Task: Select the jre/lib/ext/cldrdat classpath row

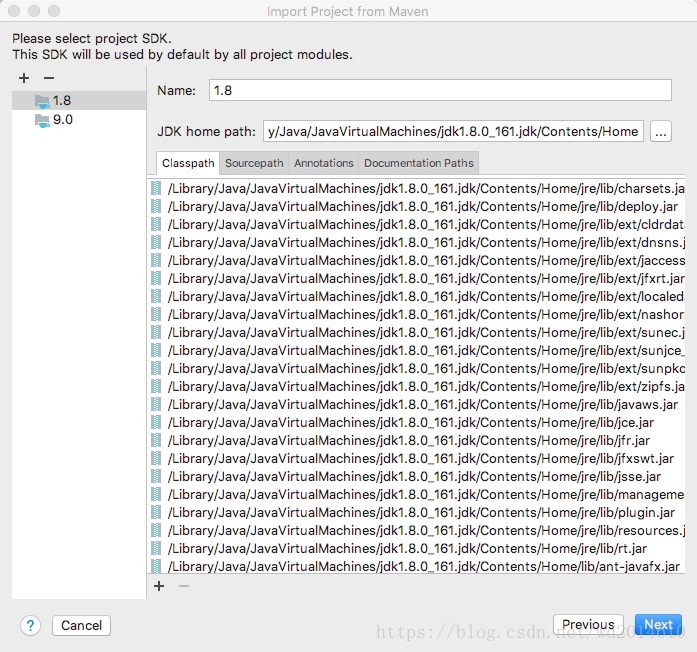Action: 416,224
